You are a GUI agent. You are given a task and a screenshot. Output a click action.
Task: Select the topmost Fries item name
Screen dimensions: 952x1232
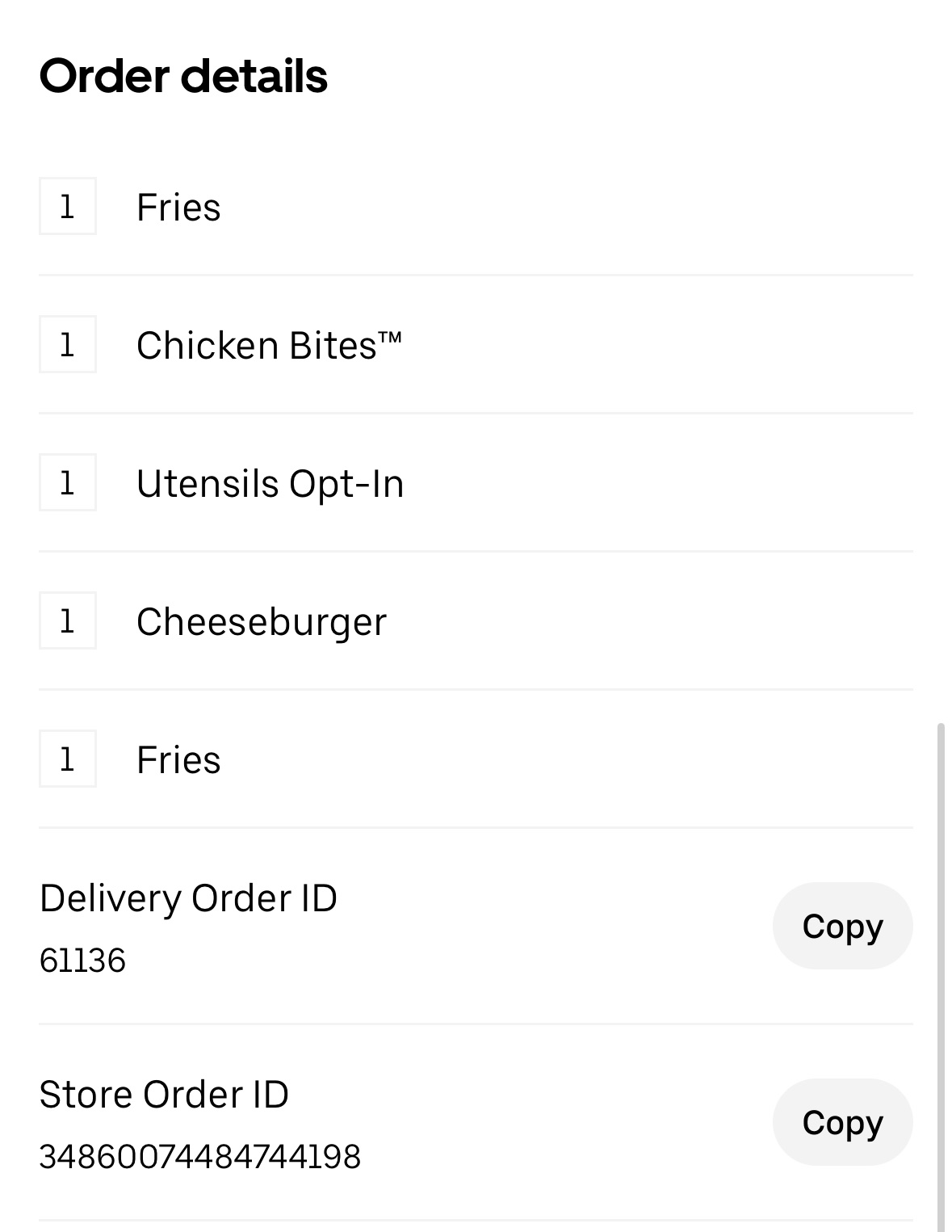[x=178, y=208]
